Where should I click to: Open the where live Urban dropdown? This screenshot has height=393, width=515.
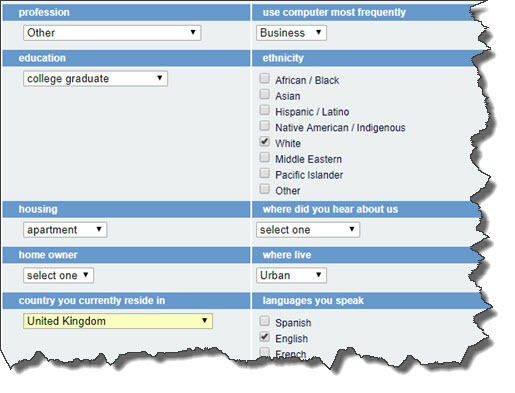tap(291, 275)
